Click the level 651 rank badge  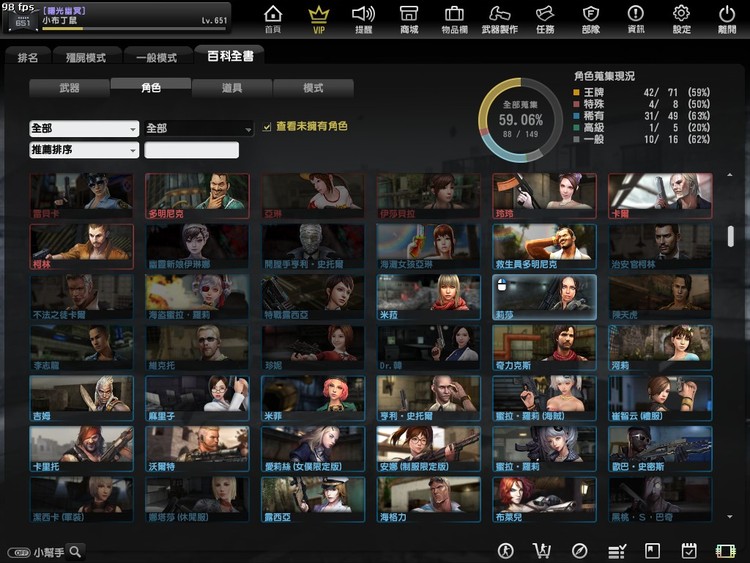[x=22, y=20]
